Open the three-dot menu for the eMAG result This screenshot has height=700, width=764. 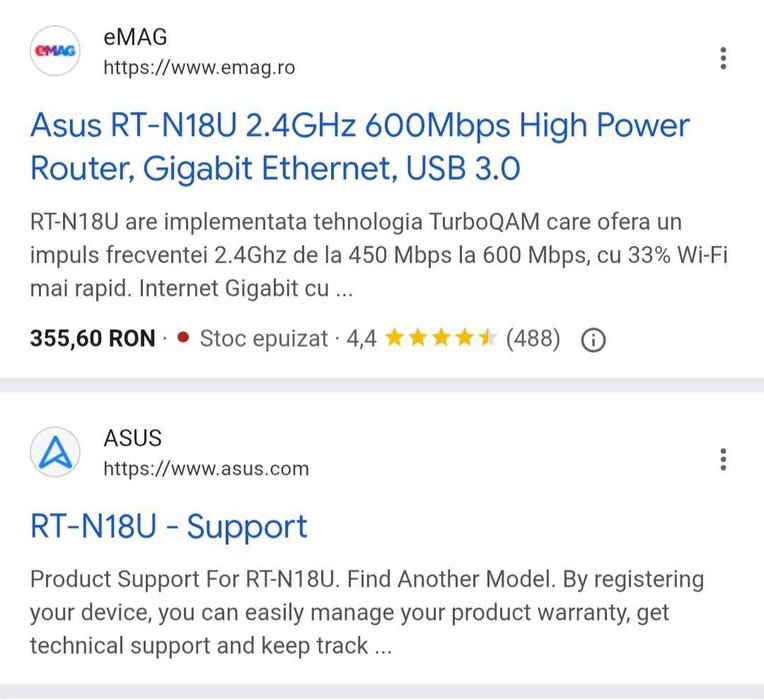[x=723, y=58]
